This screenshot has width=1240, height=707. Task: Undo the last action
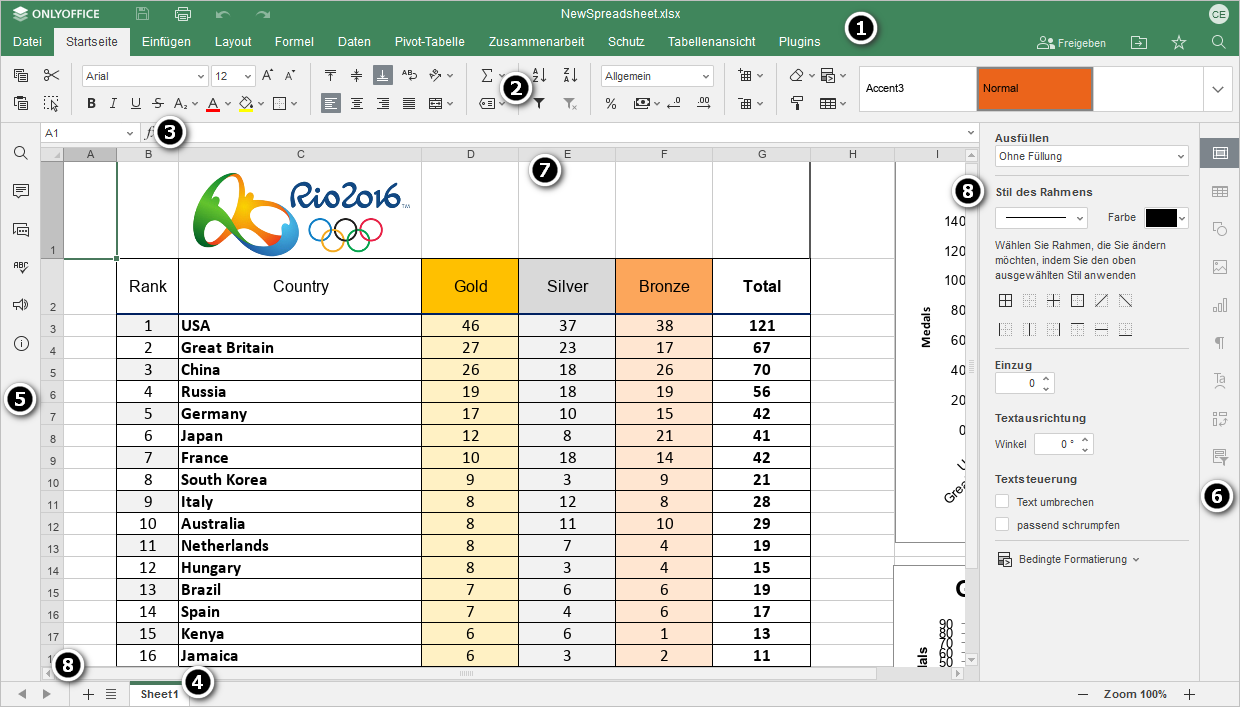[223, 14]
